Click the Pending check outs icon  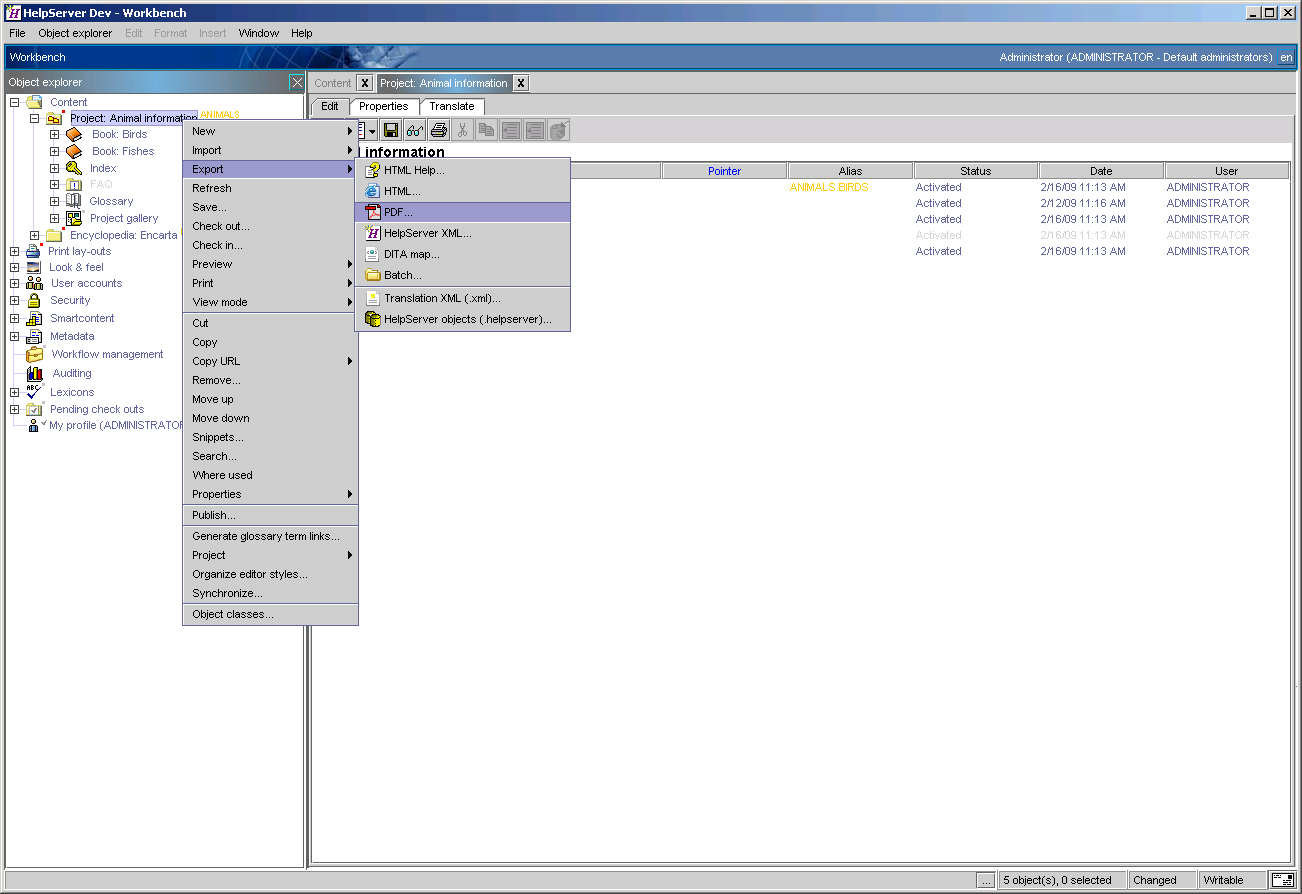(35, 409)
